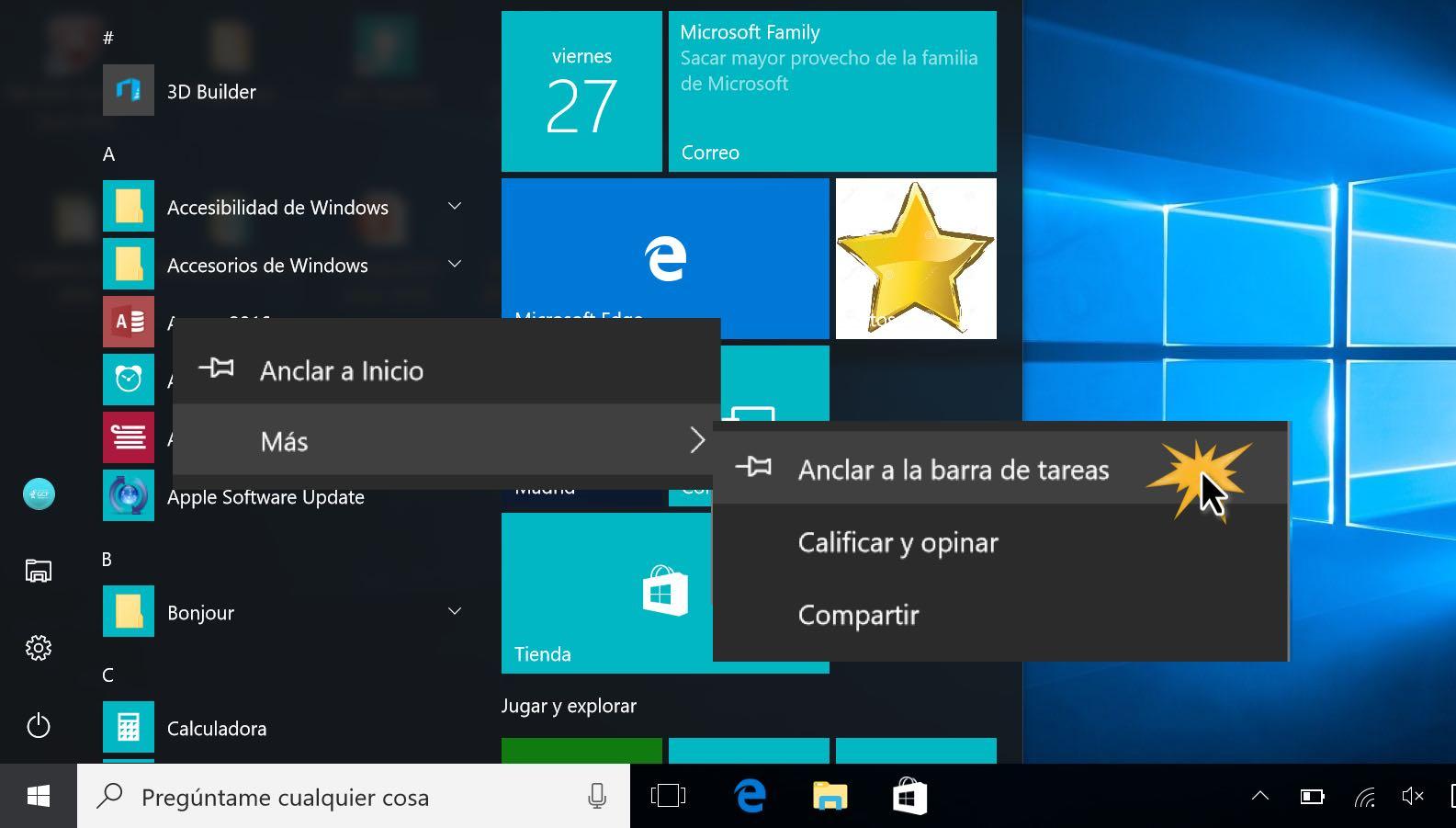1456x828 pixels.
Task: Show hidden system tray icons
Action: (1260, 796)
